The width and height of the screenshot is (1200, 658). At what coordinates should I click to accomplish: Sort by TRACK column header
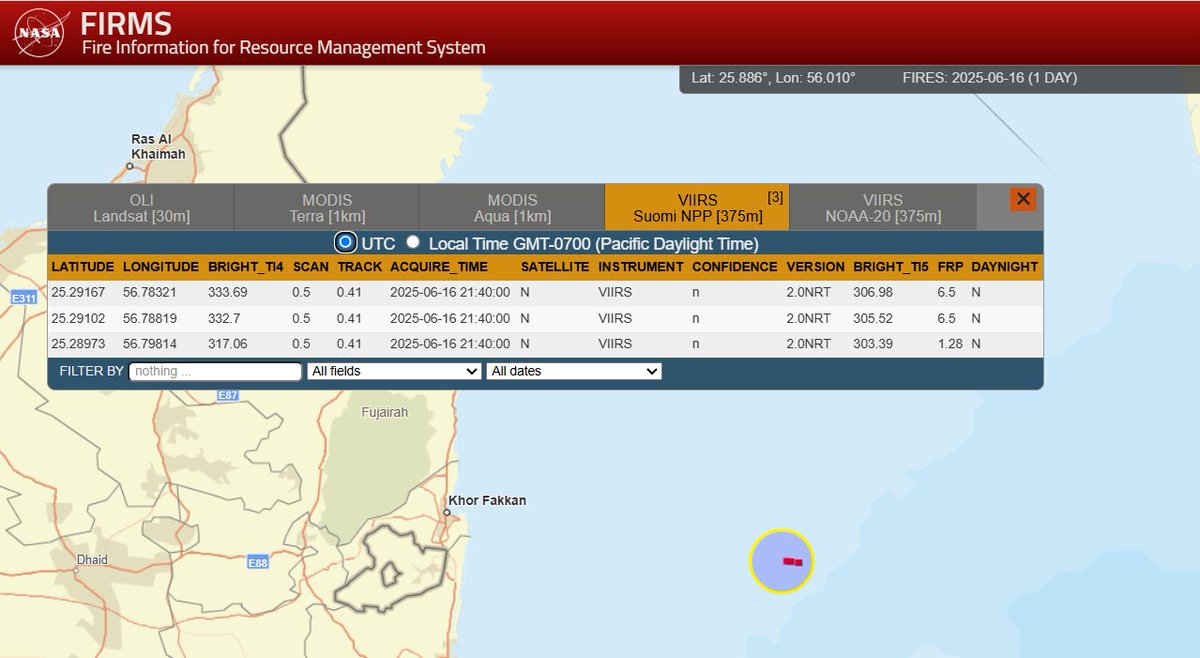point(360,267)
